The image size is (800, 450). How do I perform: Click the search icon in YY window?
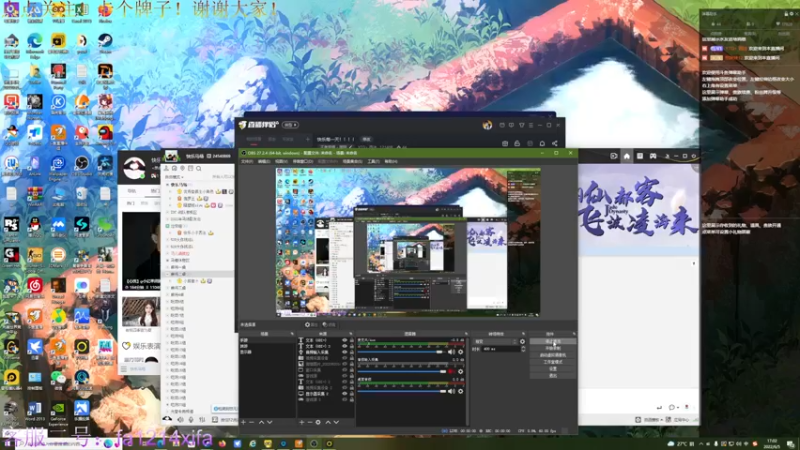click(199, 168)
